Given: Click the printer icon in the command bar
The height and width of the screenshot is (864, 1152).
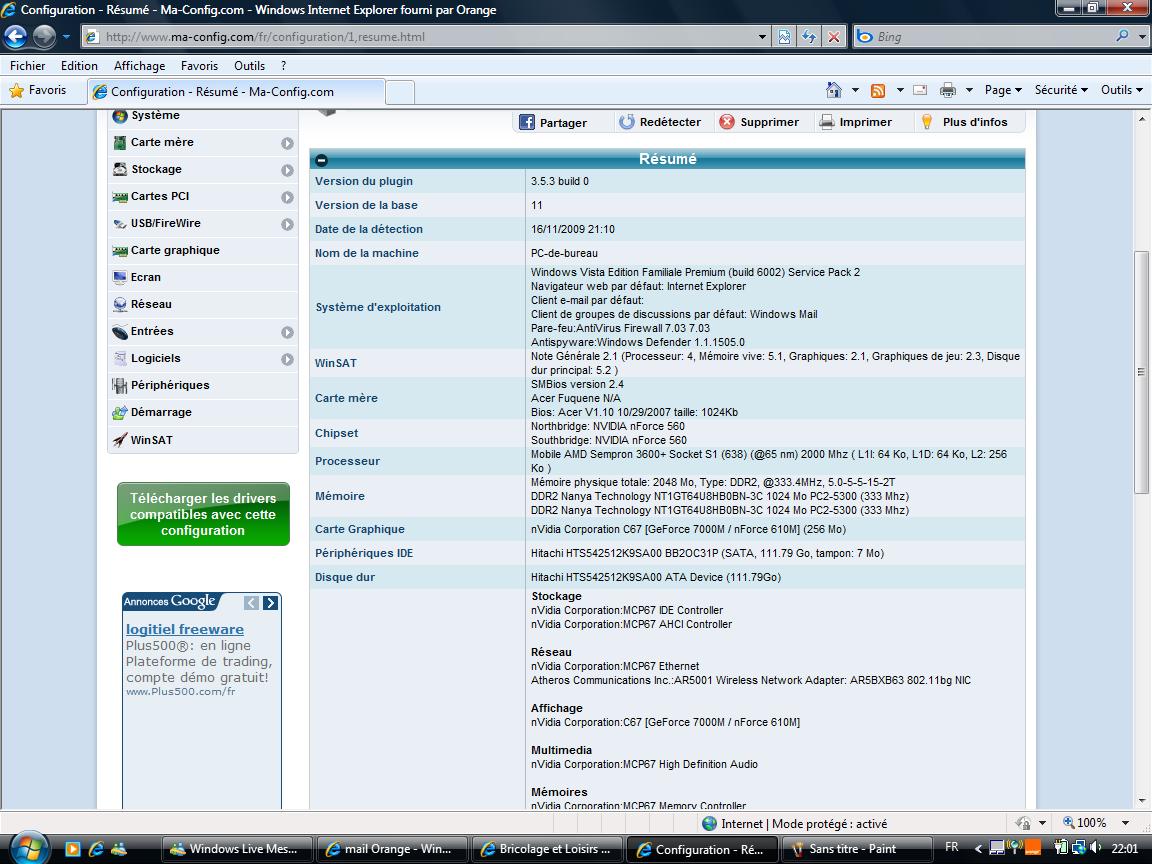Looking at the screenshot, I should (x=948, y=90).
